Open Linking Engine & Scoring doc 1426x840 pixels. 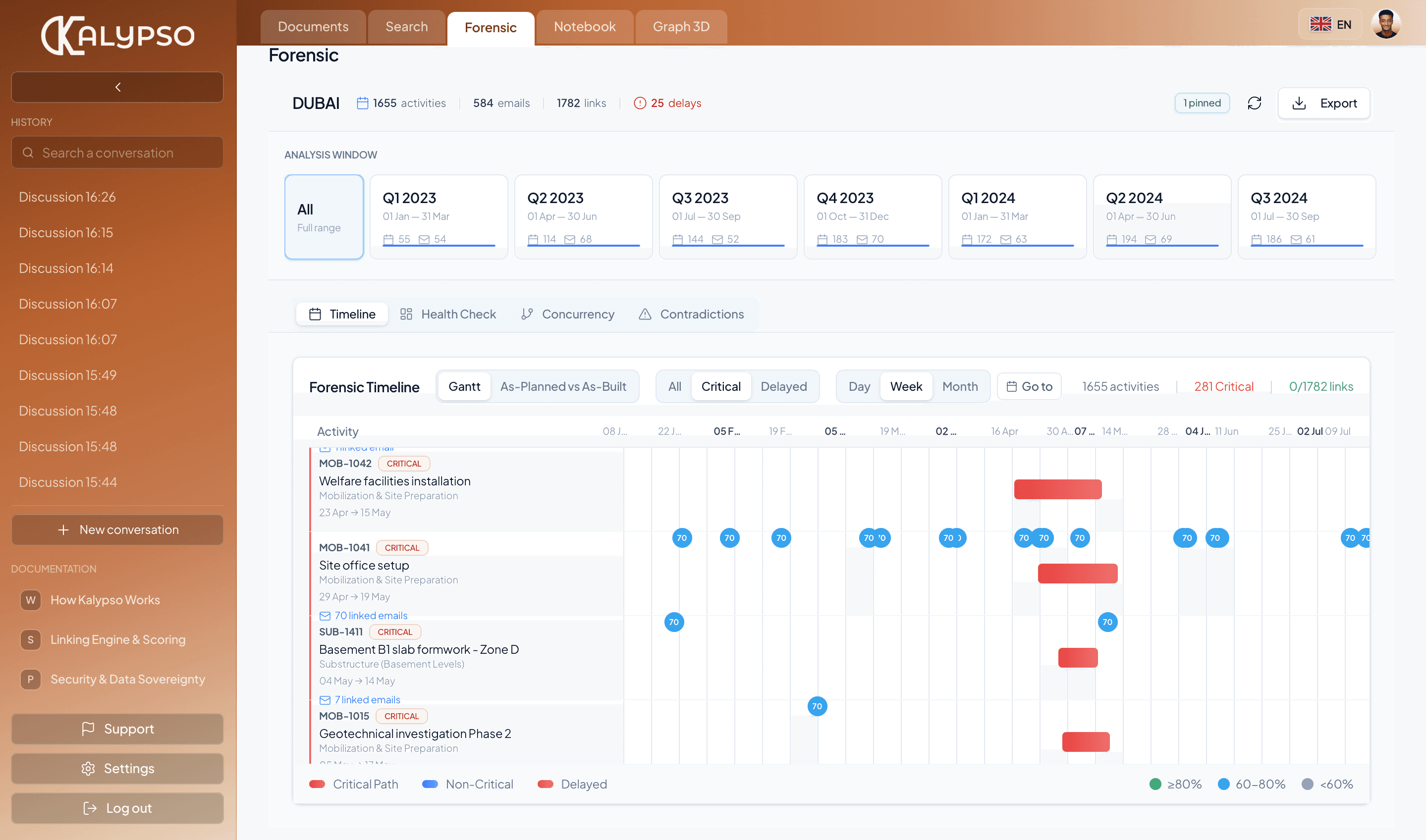point(117,639)
